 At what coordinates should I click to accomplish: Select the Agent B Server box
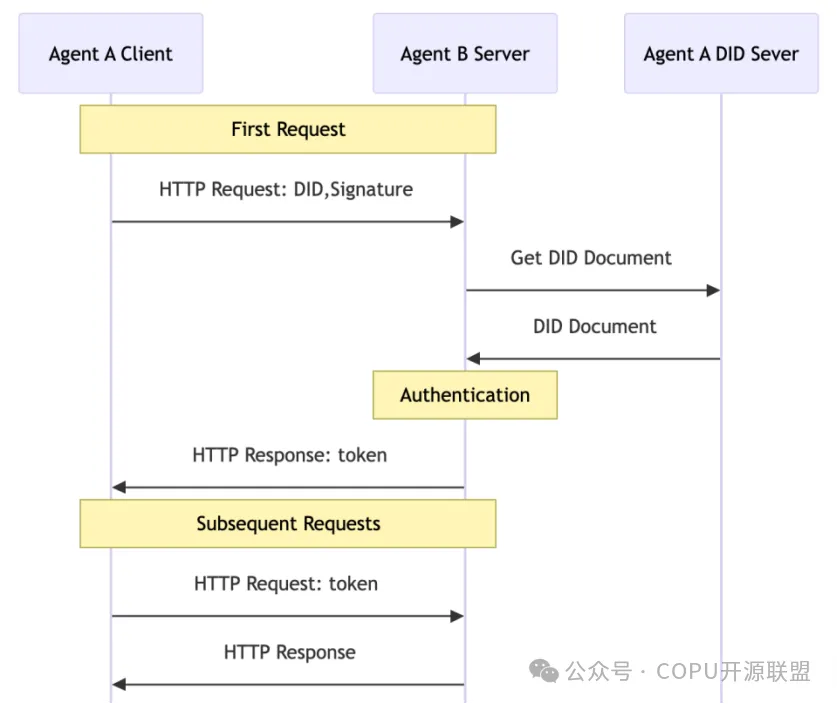click(x=465, y=54)
